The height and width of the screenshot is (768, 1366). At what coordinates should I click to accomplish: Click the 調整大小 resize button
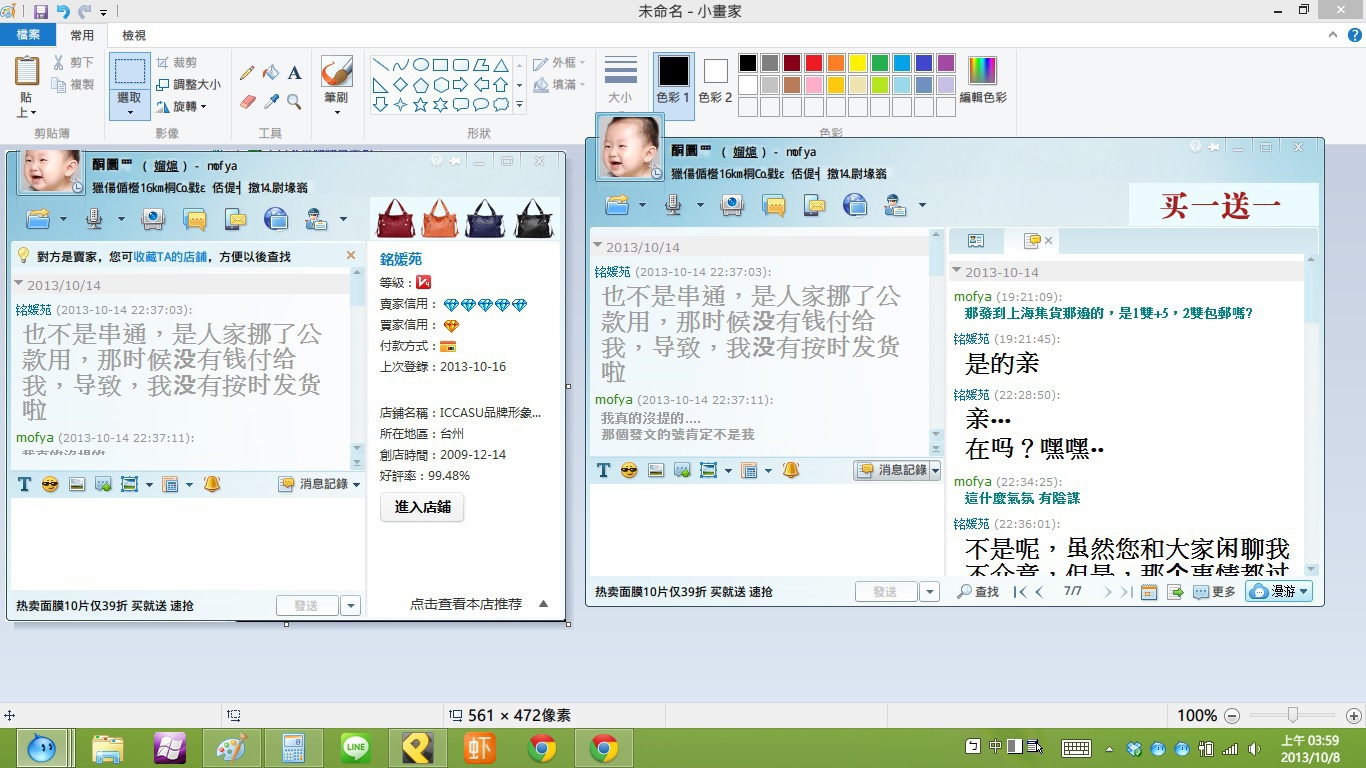[x=188, y=85]
